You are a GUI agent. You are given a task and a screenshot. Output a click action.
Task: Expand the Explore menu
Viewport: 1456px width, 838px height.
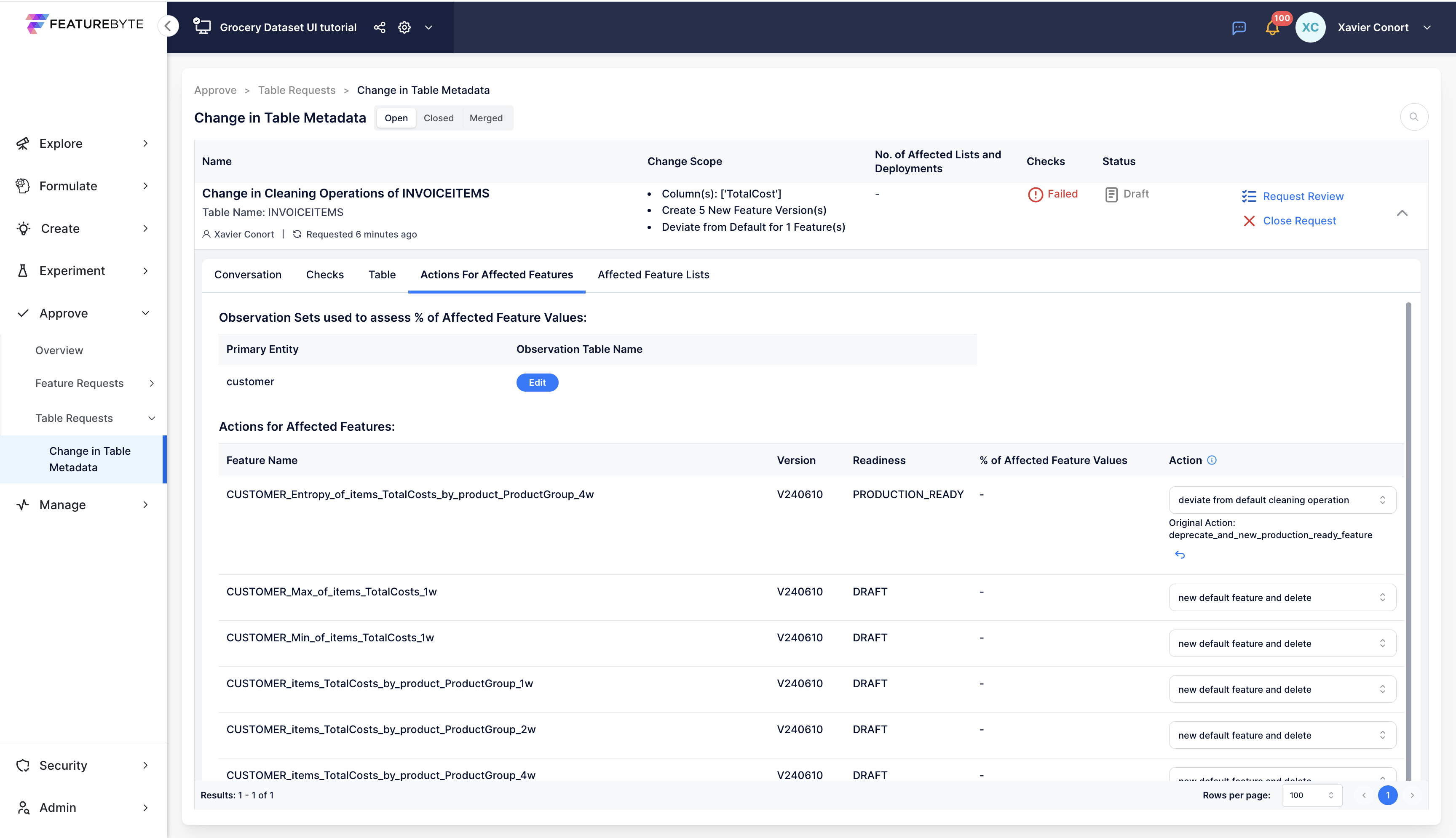[145, 143]
